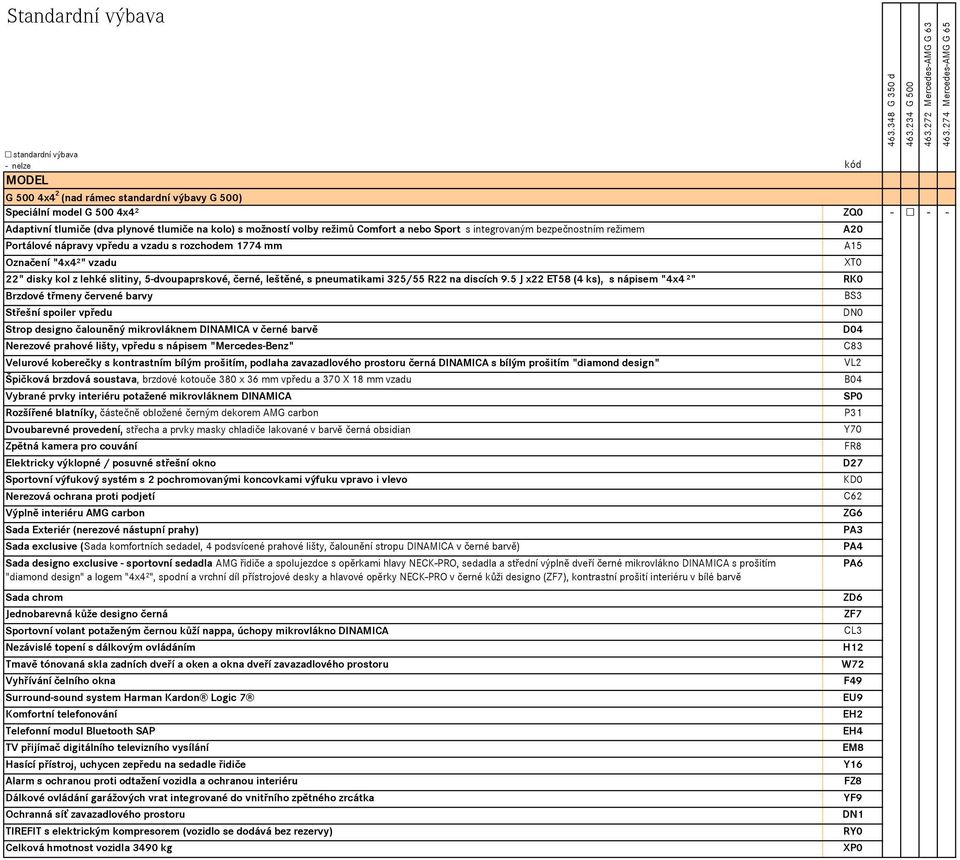The image size is (960, 860).
Task: Click code "RK0"
Action: 852,279
